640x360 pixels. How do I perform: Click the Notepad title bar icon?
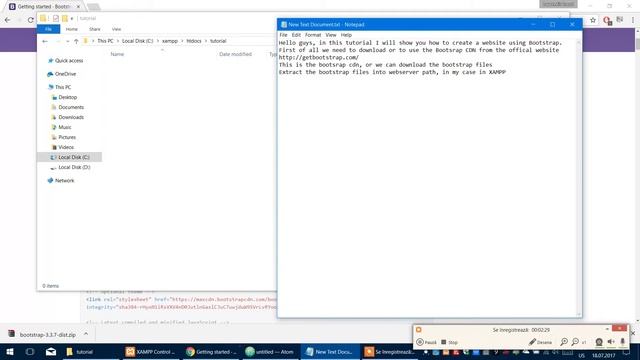tap(284, 24)
